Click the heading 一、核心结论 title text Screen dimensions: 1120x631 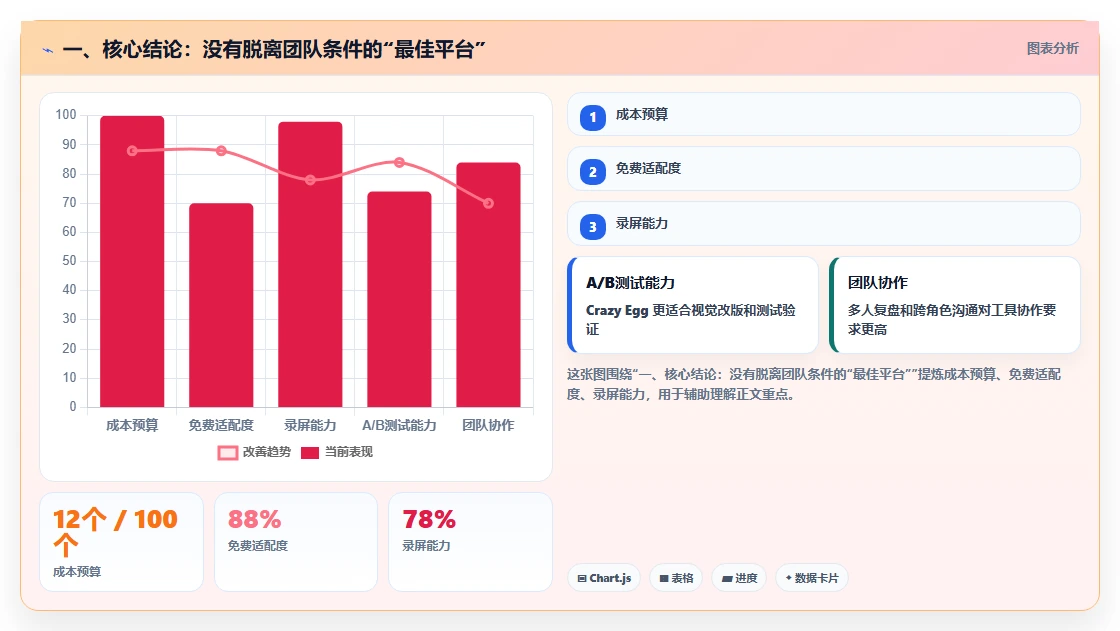click(x=274, y=49)
